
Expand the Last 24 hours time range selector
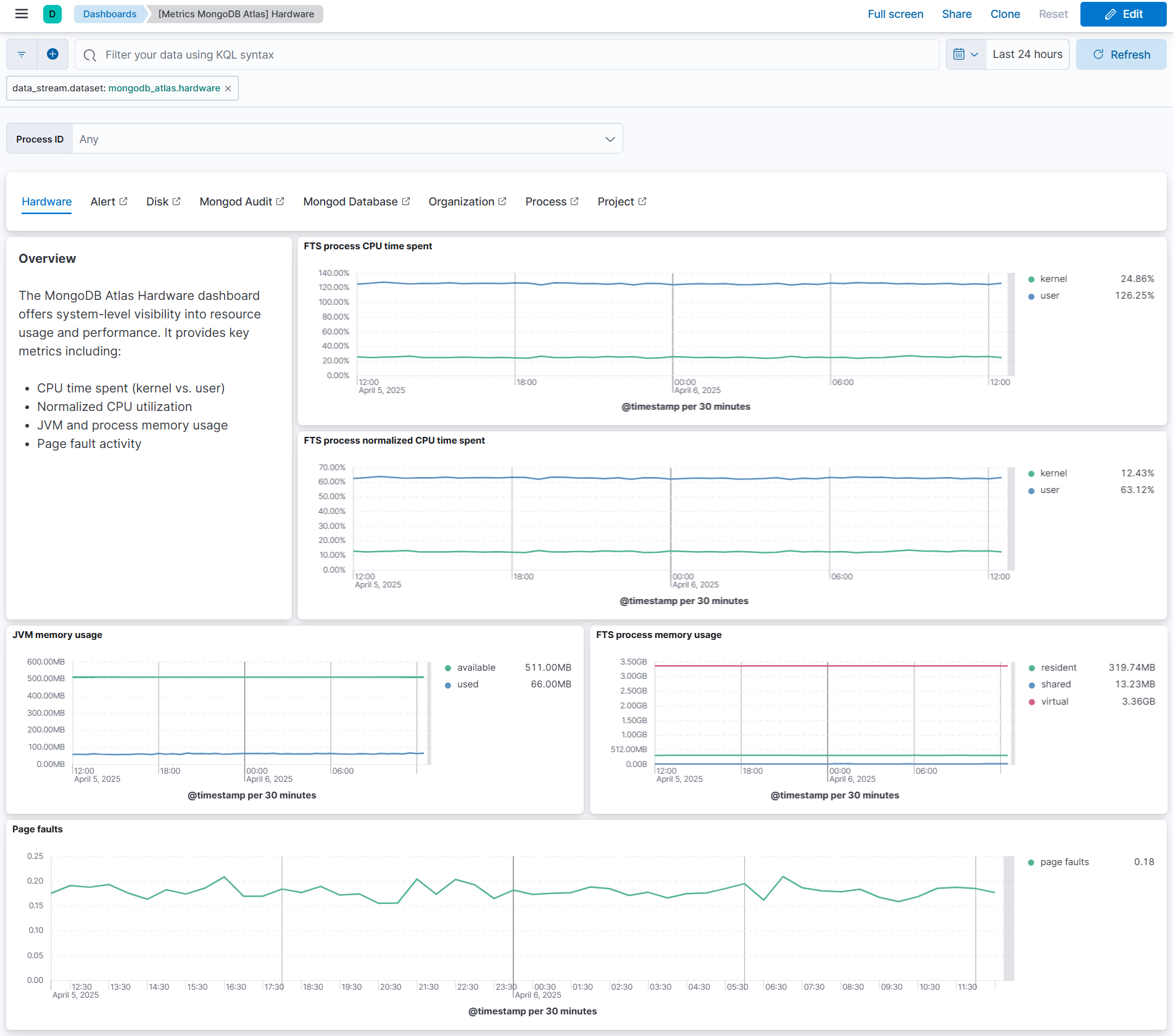pyautogui.click(x=1027, y=54)
